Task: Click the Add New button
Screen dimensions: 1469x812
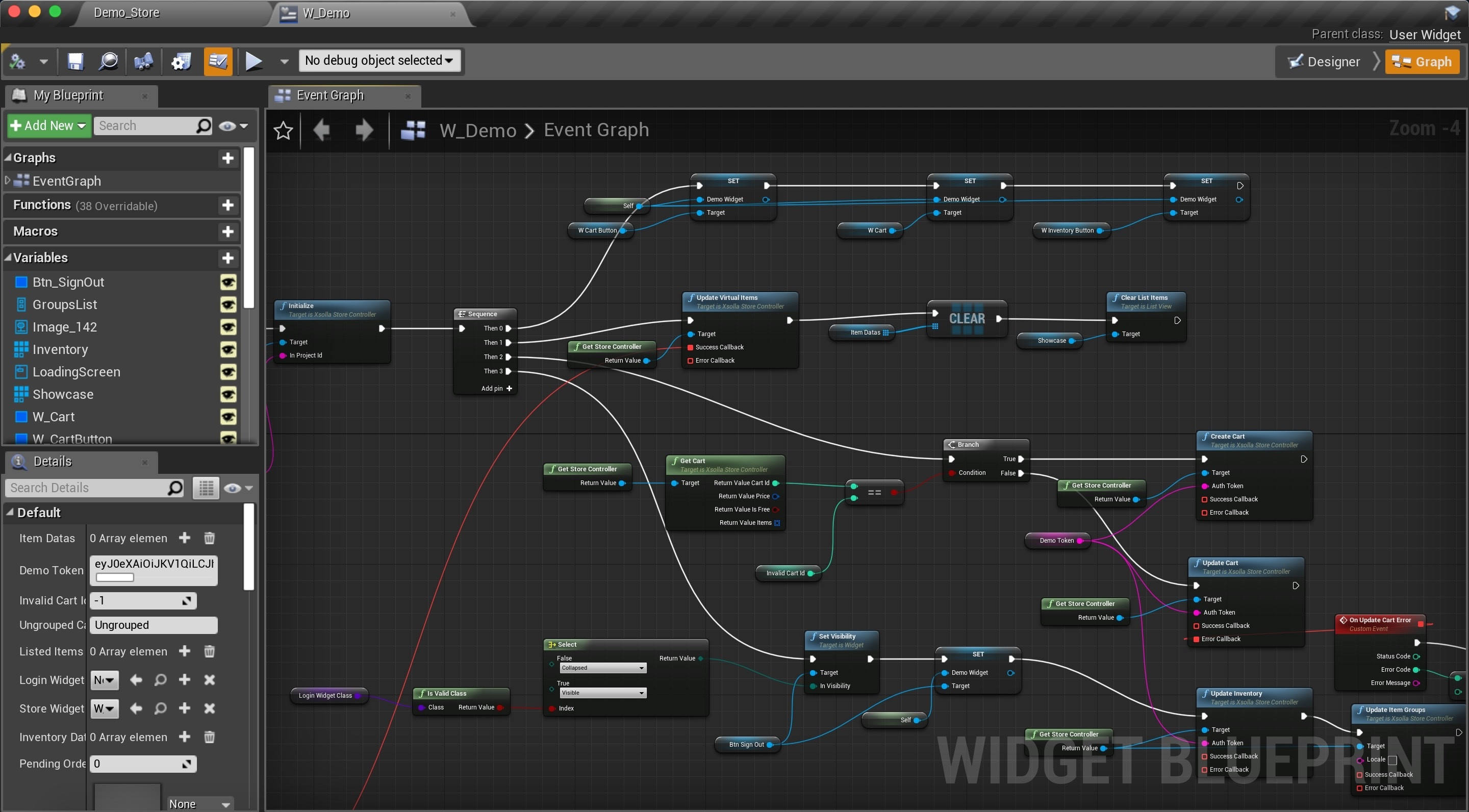Action: coord(48,125)
